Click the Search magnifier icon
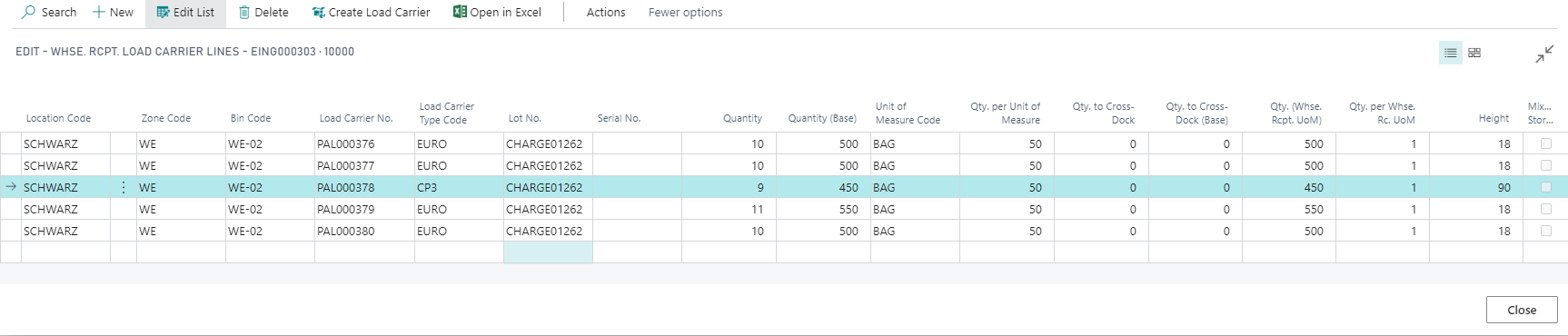The image size is (1568, 336). [29, 12]
